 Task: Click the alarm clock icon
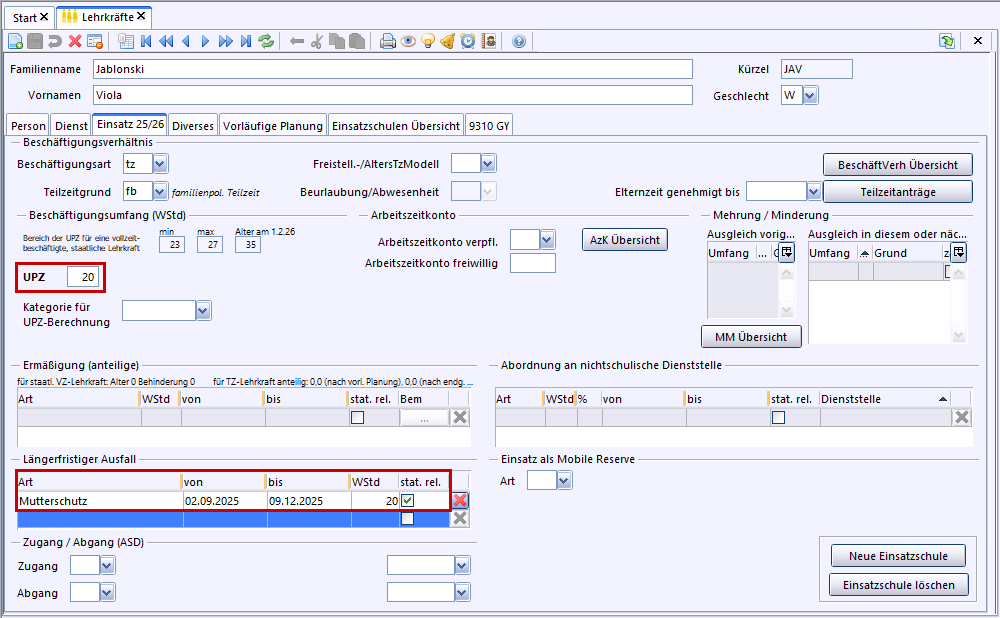coord(468,41)
